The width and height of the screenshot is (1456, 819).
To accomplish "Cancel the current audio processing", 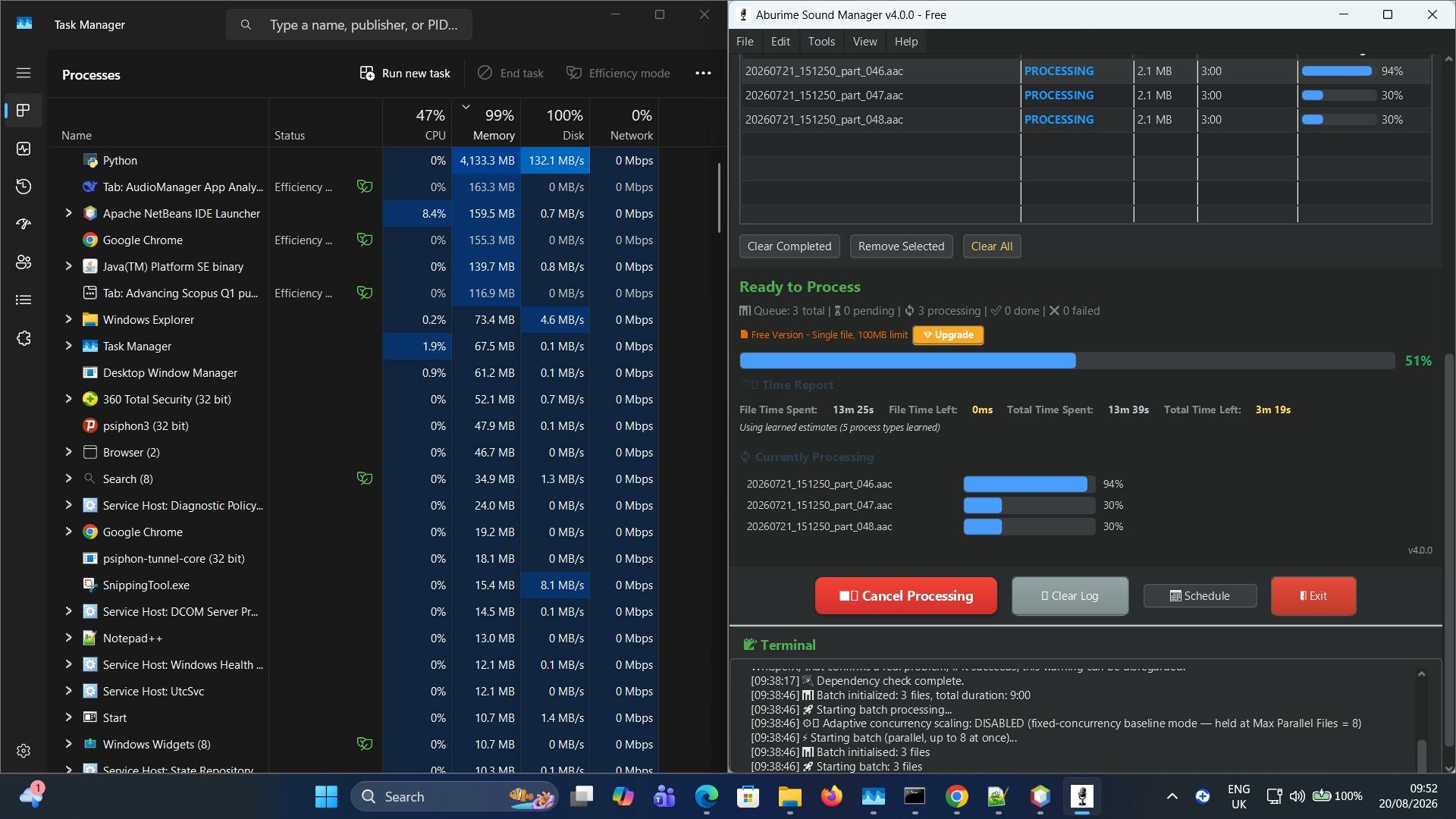I will (906, 596).
